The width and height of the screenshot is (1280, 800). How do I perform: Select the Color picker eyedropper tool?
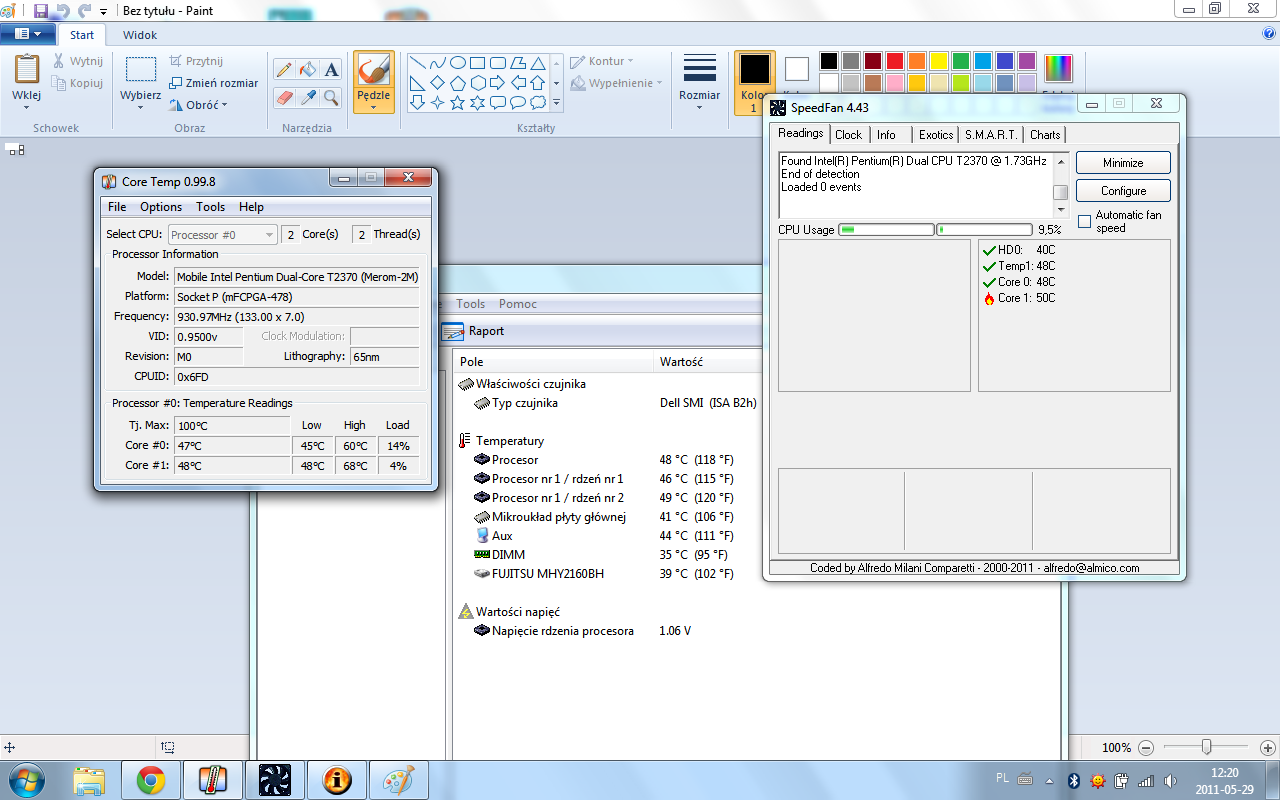pyautogui.click(x=308, y=98)
